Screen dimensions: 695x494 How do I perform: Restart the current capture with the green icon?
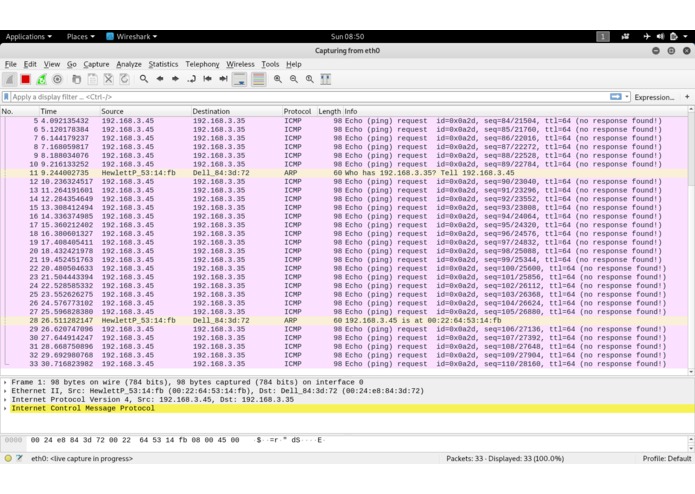tap(41, 79)
